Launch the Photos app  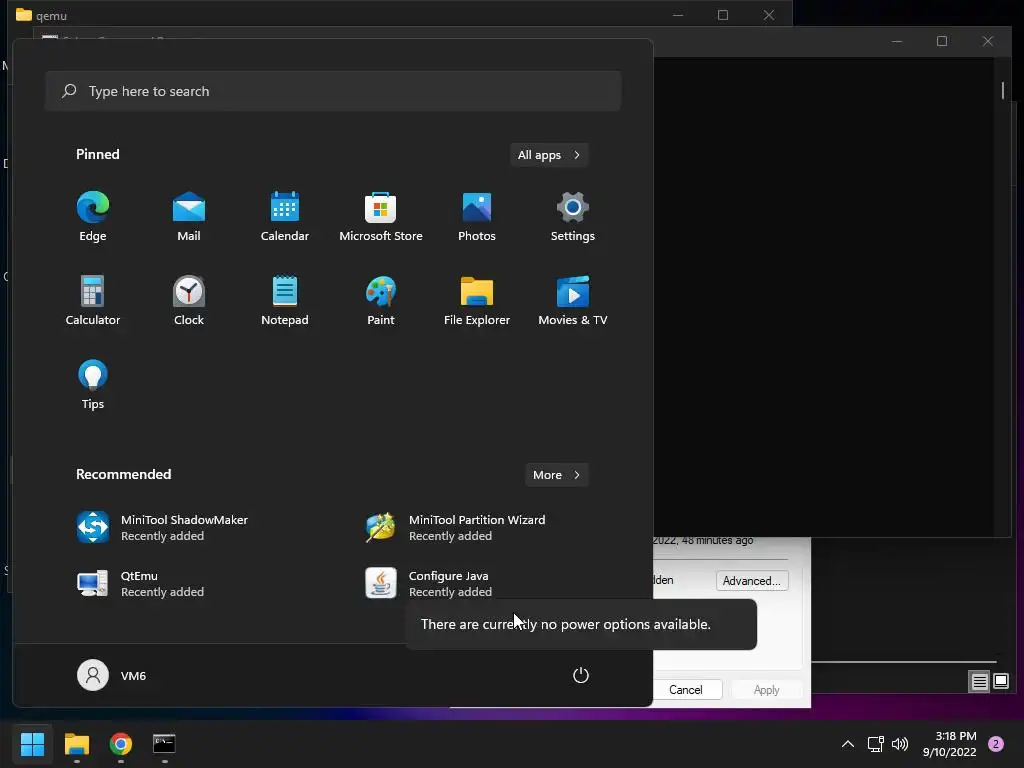click(477, 217)
